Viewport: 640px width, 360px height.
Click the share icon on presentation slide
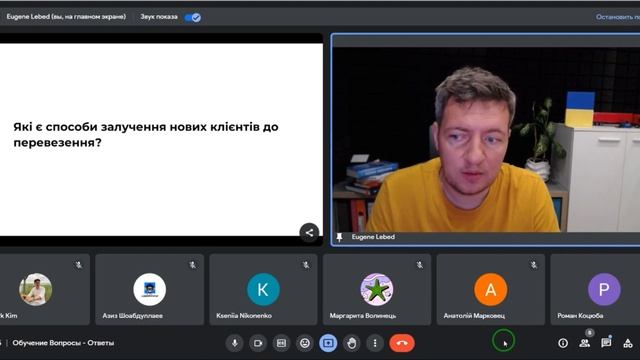309,233
